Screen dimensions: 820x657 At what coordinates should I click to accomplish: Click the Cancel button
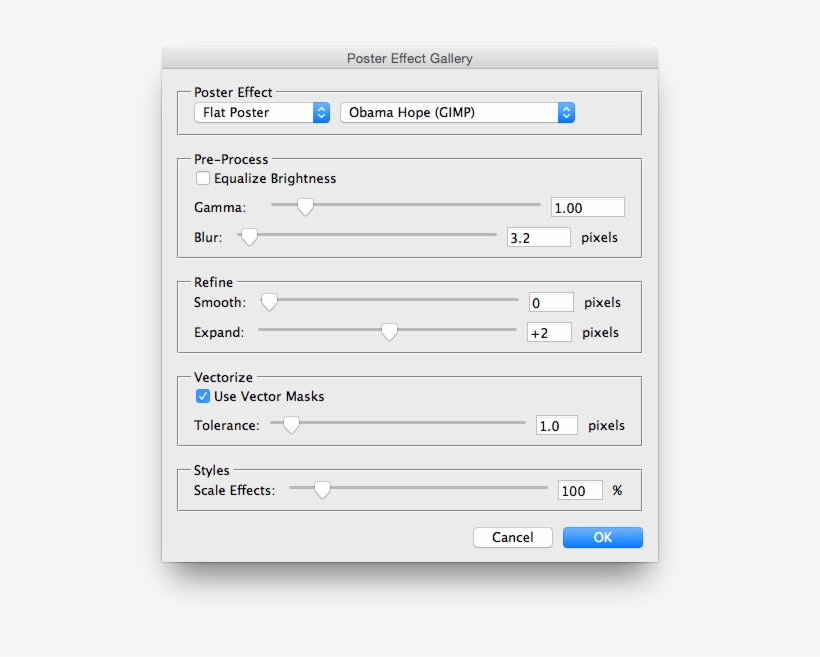512,537
